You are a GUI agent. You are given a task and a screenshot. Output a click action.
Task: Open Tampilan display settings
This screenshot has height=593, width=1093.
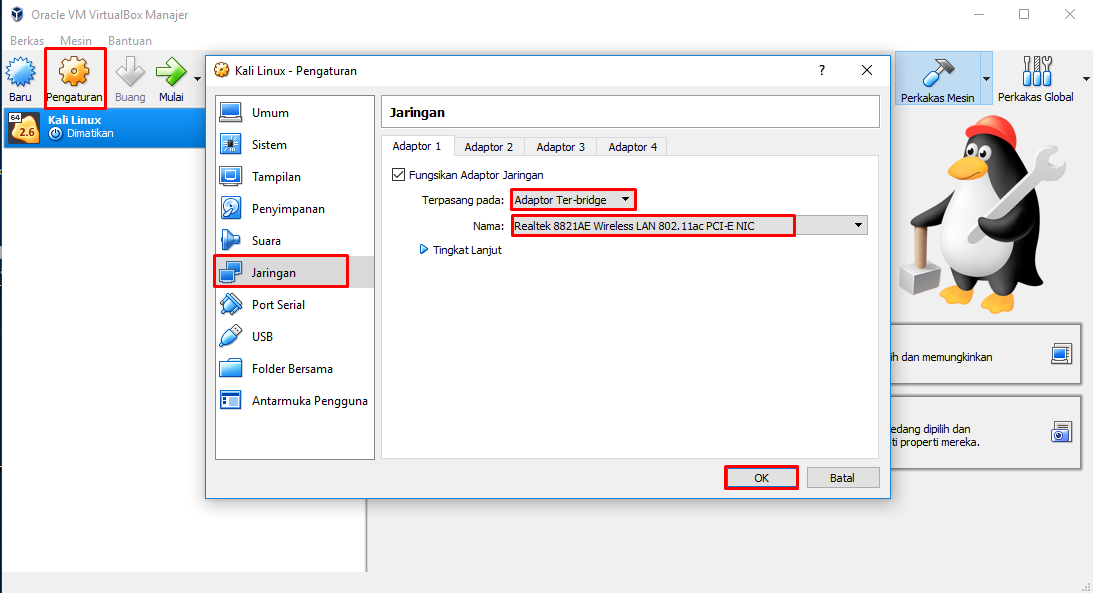click(294, 177)
